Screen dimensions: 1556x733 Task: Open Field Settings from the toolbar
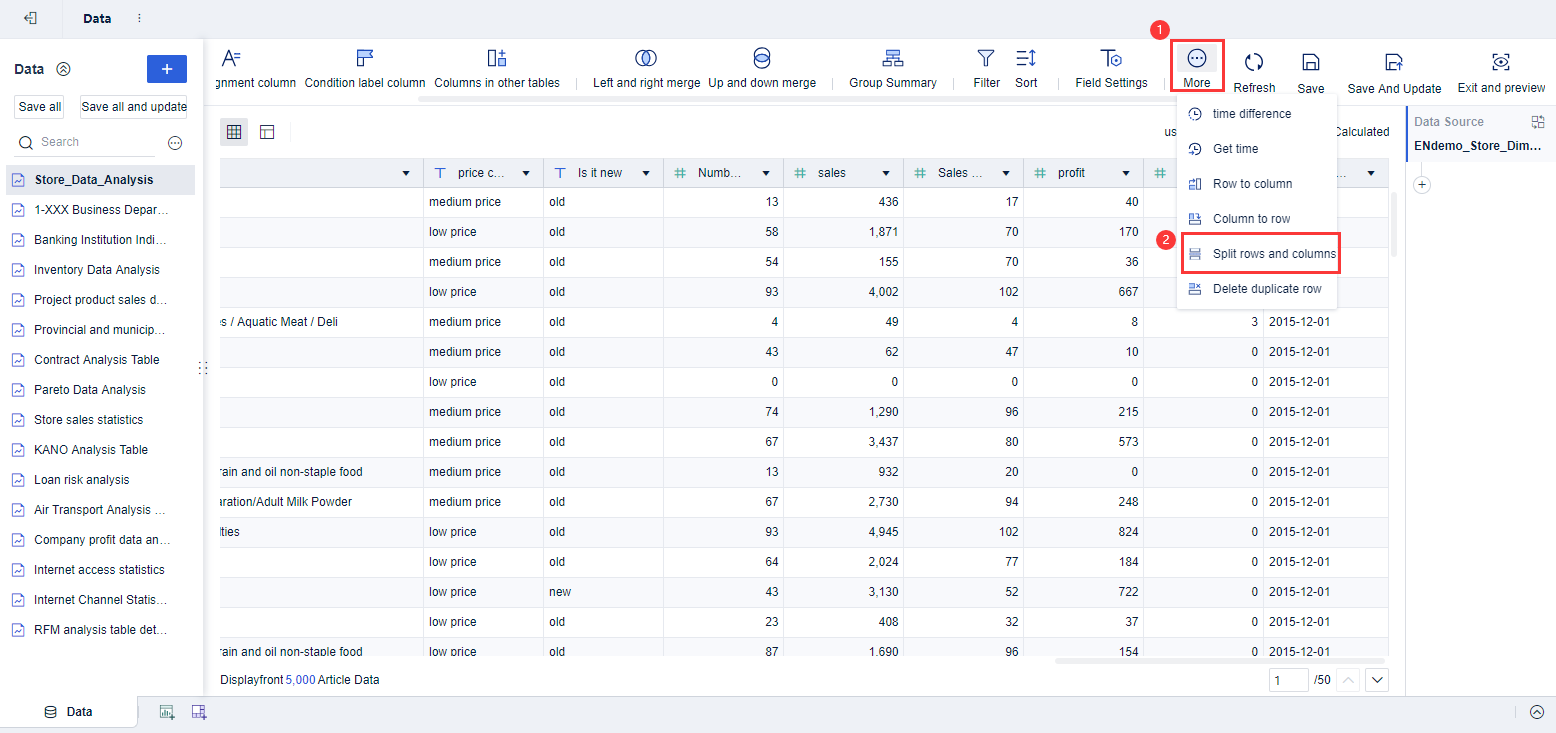[1111, 58]
